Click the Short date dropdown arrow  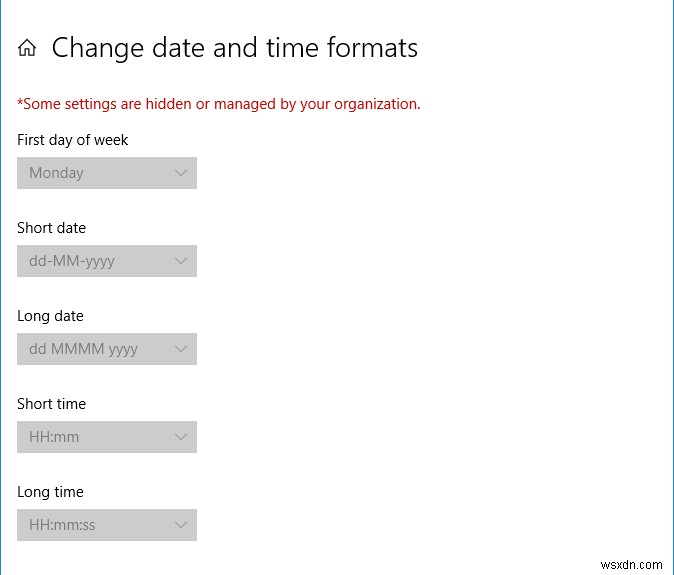pos(181,261)
